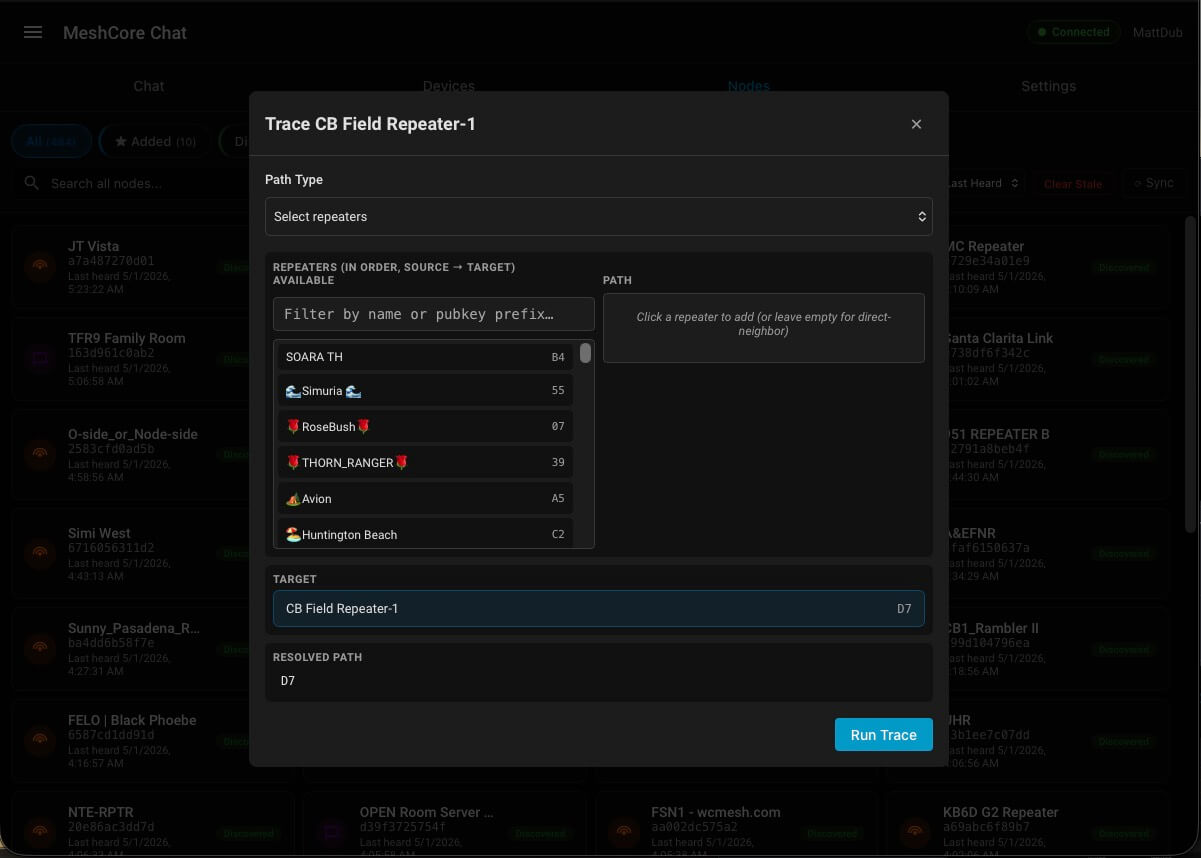Open the Santa Clarita Link node card
Image resolution: width=1201 pixels, height=858 pixels.
point(1057,359)
